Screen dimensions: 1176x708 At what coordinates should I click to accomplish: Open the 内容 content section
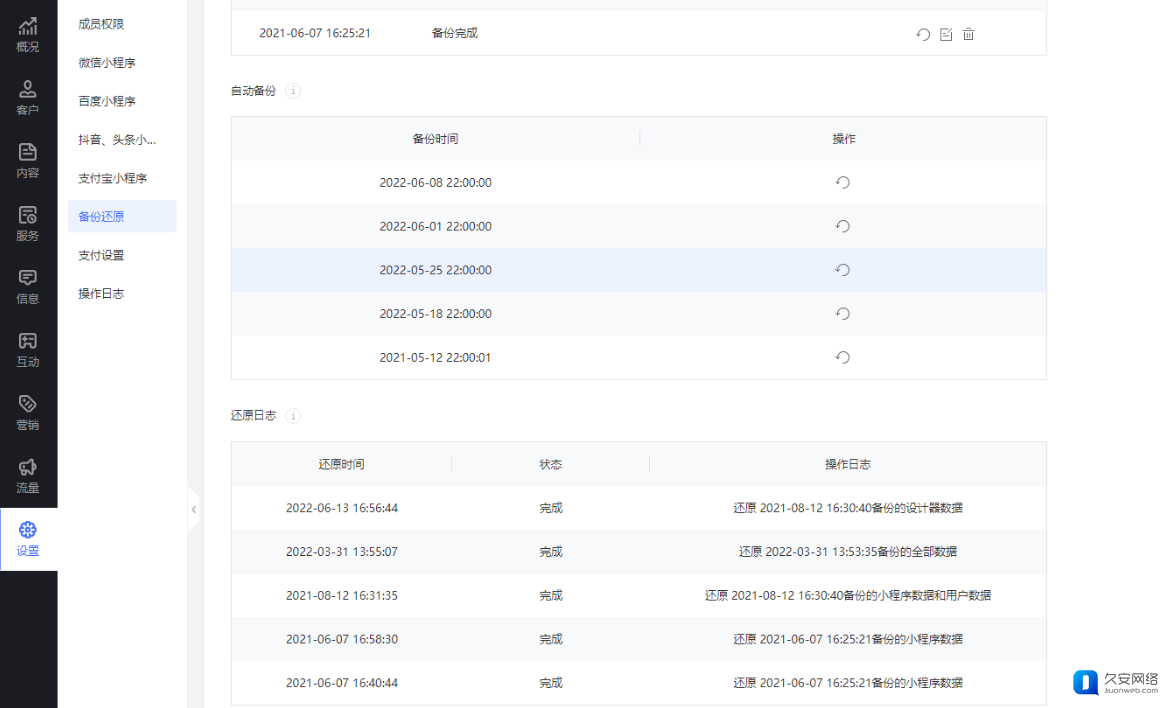28,161
